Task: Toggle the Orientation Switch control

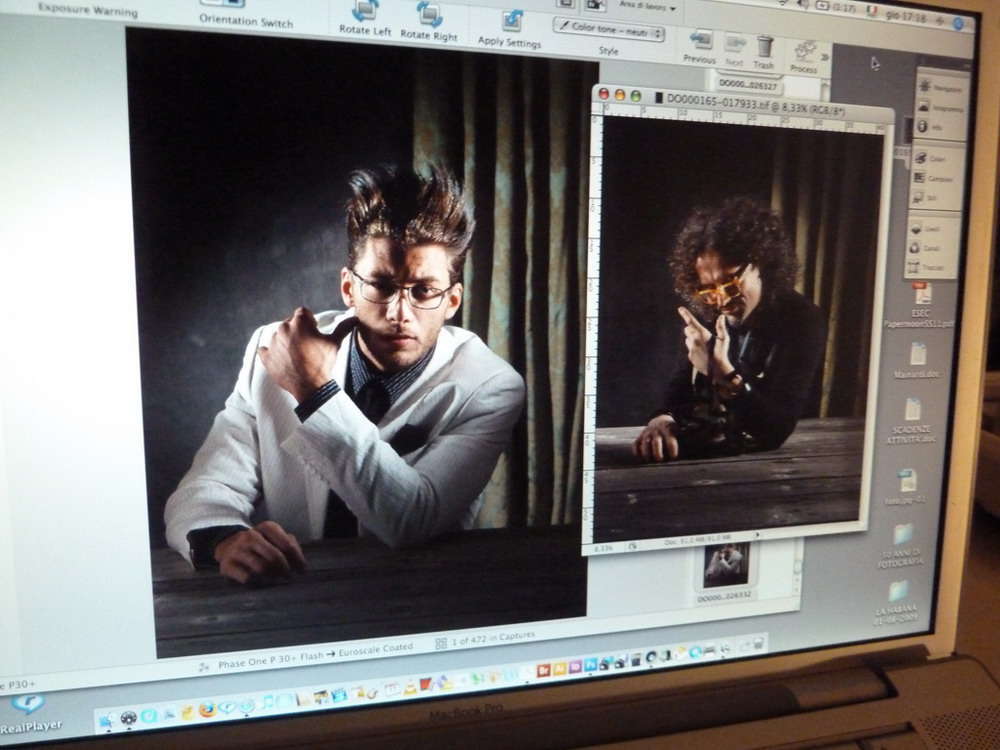Action: [245, 20]
